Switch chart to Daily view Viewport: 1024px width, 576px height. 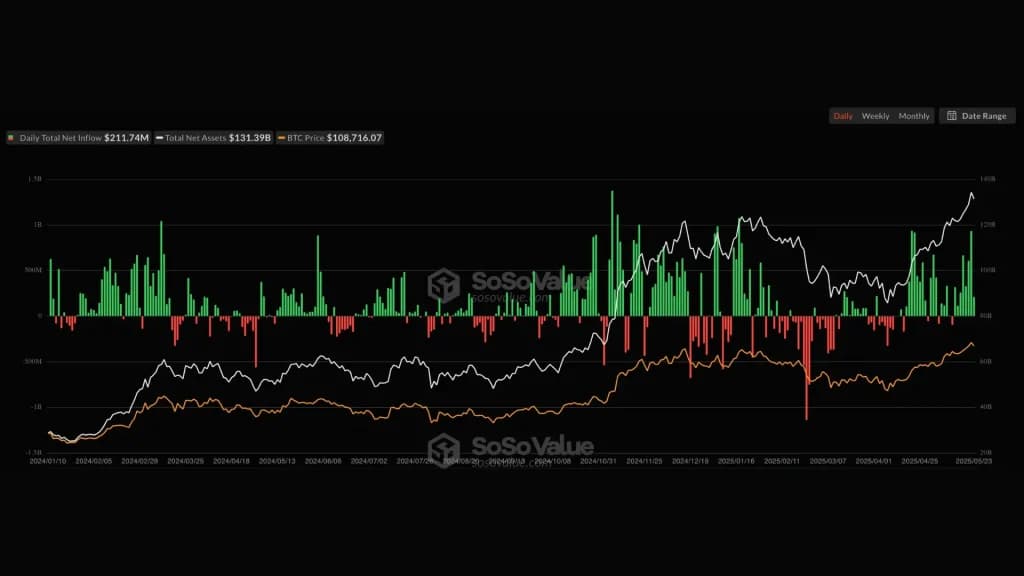point(842,116)
